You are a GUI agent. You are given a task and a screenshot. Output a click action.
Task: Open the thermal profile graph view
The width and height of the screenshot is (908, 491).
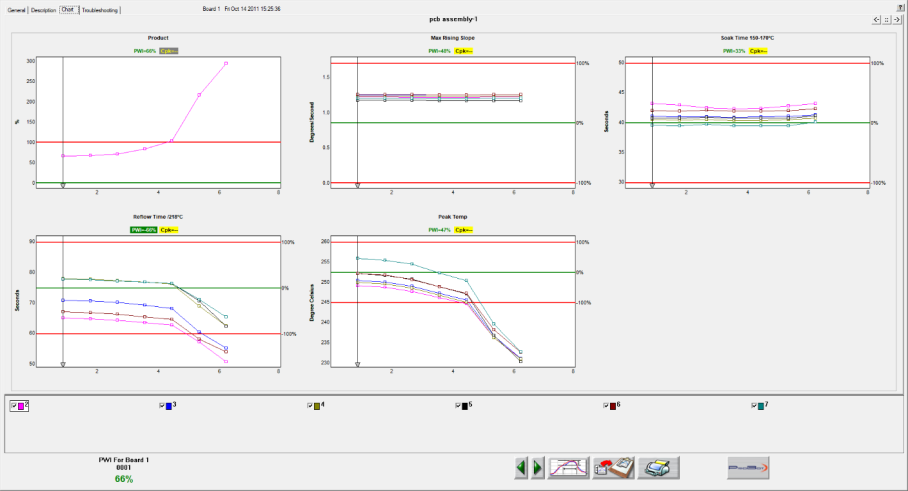click(568, 467)
